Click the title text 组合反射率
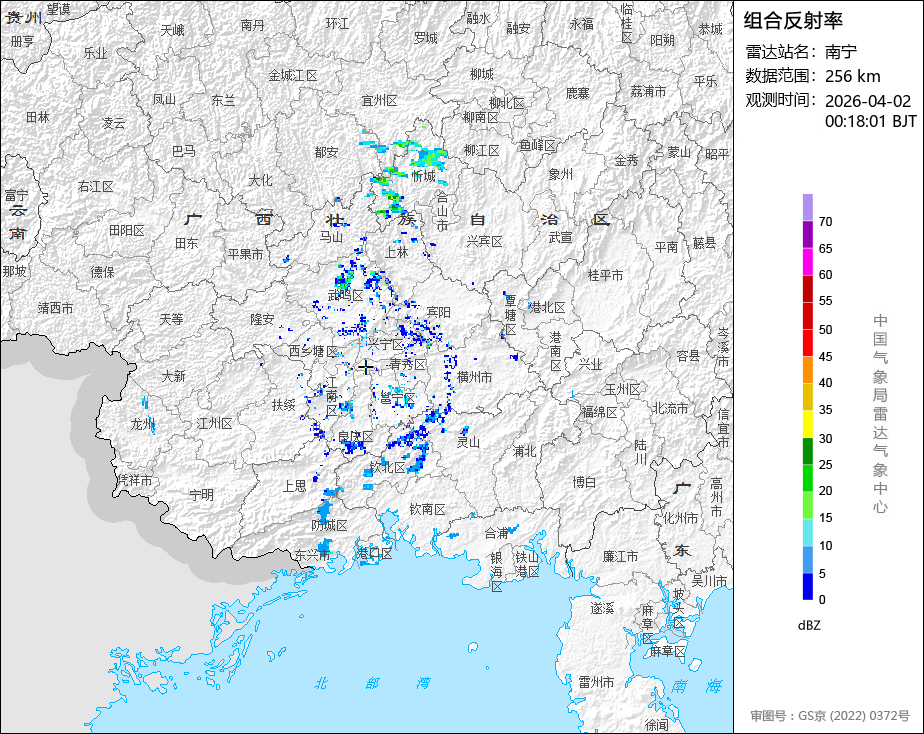The width and height of the screenshot is (924, 734). pyautogui.click(x=793, y=21)
